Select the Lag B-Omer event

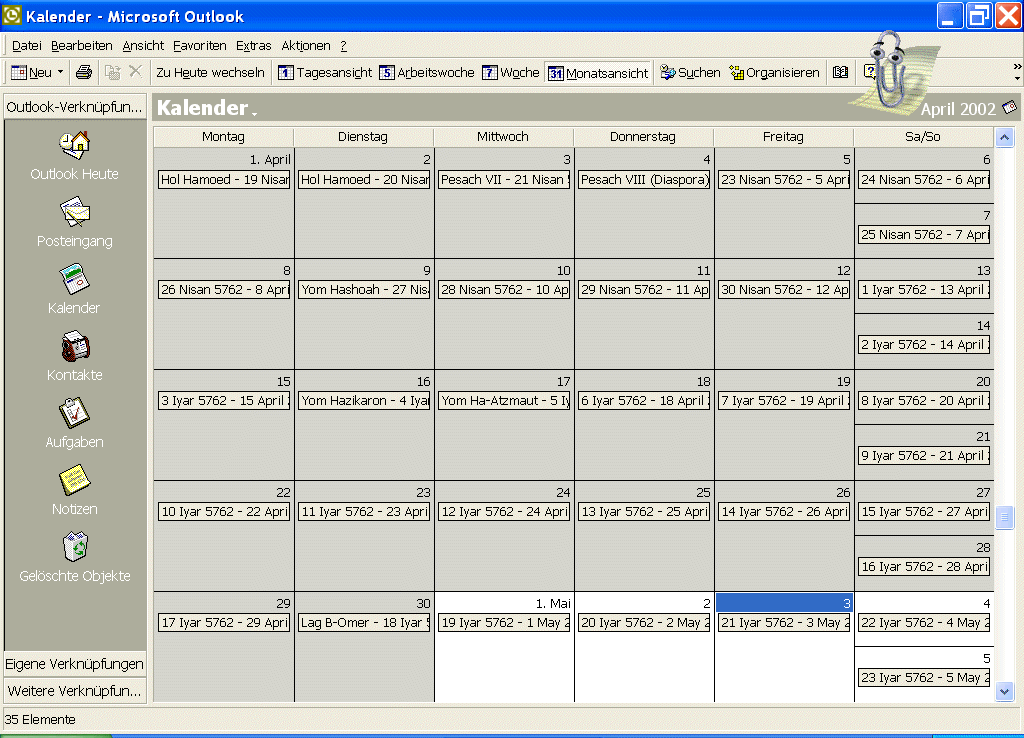point(364,622)
